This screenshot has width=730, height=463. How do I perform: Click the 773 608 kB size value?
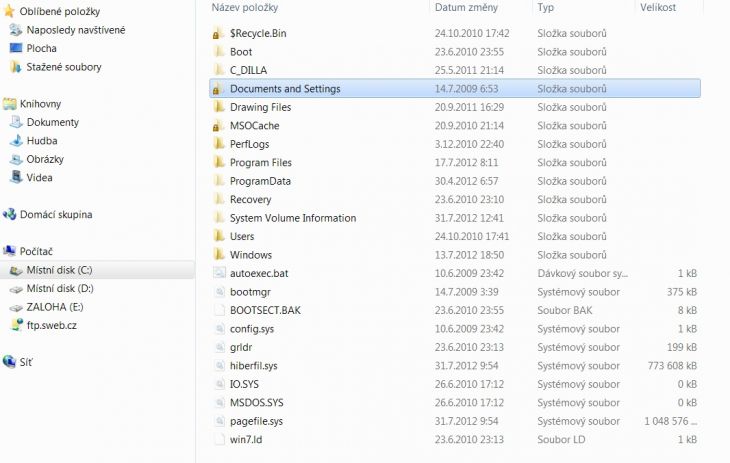click(x=672, y=366)
